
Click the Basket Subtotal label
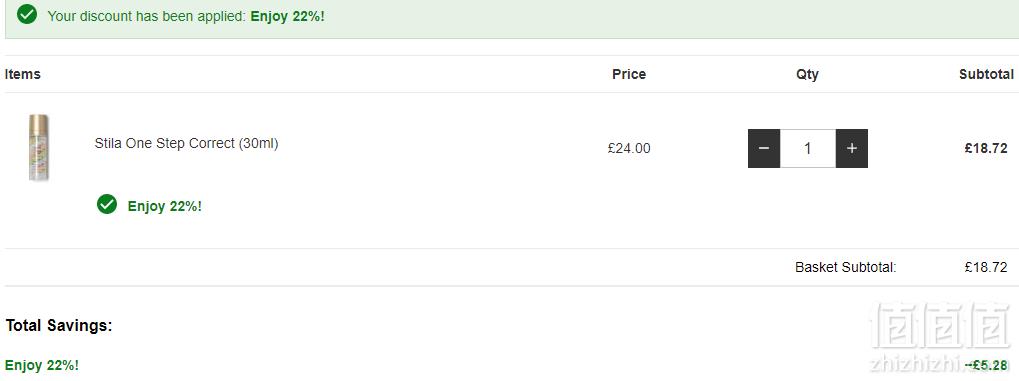tap(845, 267)
